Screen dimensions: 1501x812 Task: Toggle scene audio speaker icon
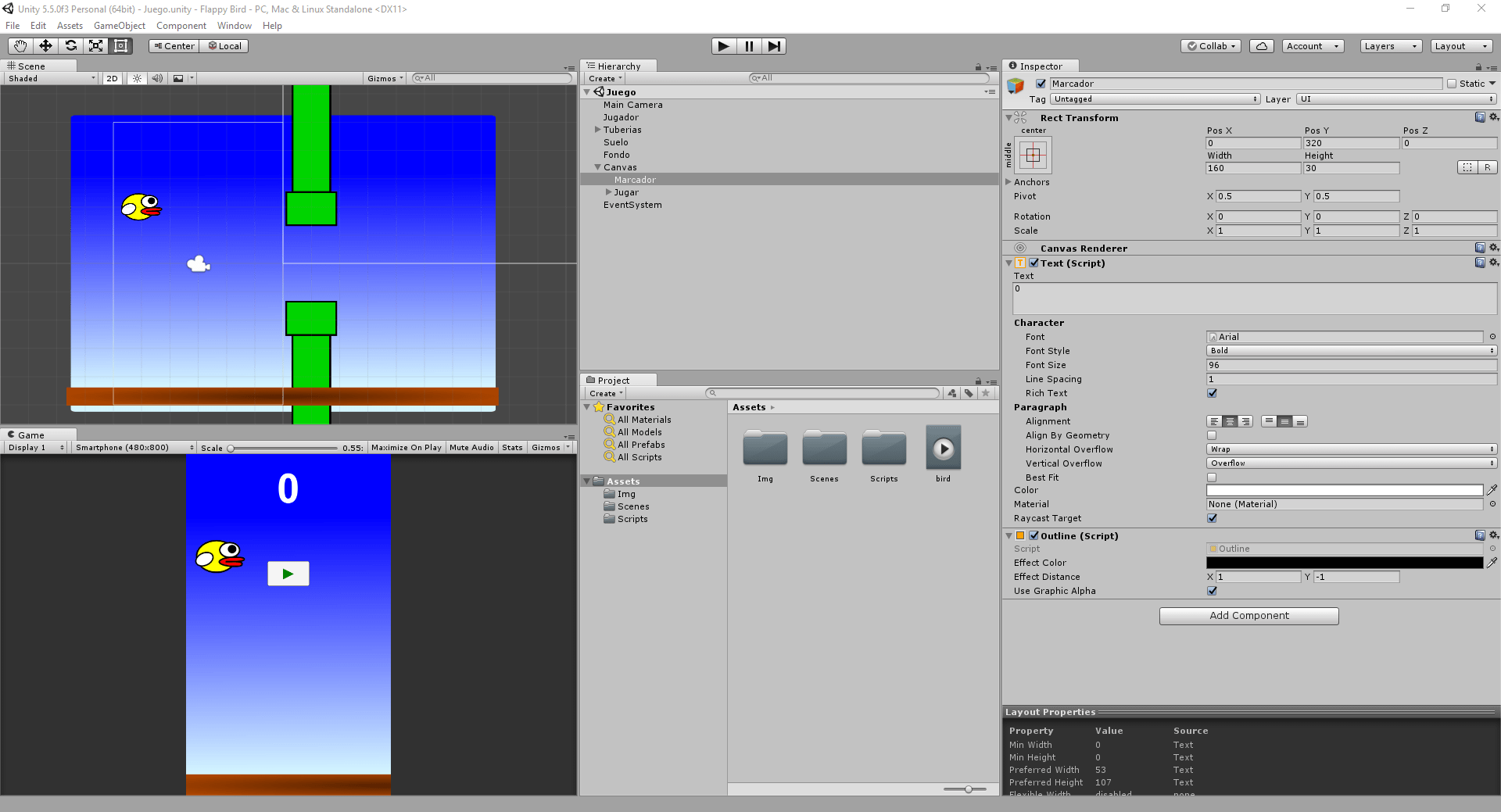coord(157,78)
